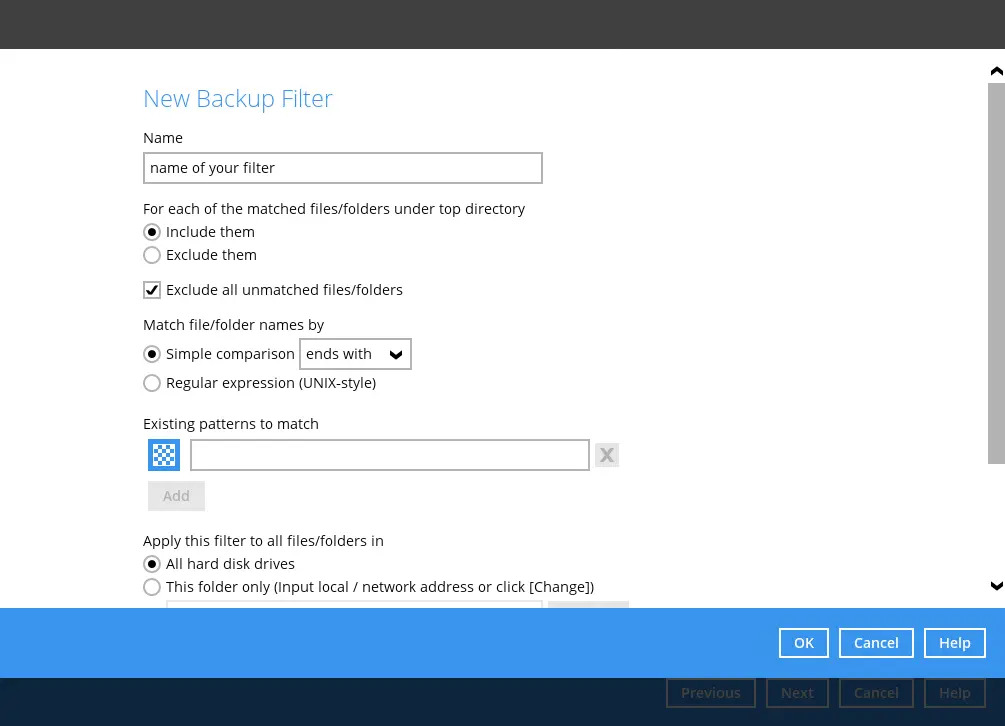Click the checkered pattern icon beside pattern field

164,455
